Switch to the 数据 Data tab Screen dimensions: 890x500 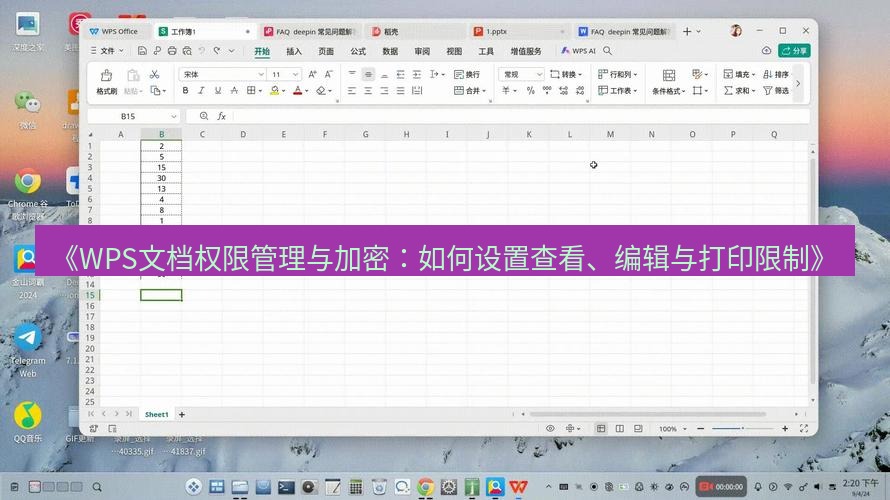coord(390,51)
